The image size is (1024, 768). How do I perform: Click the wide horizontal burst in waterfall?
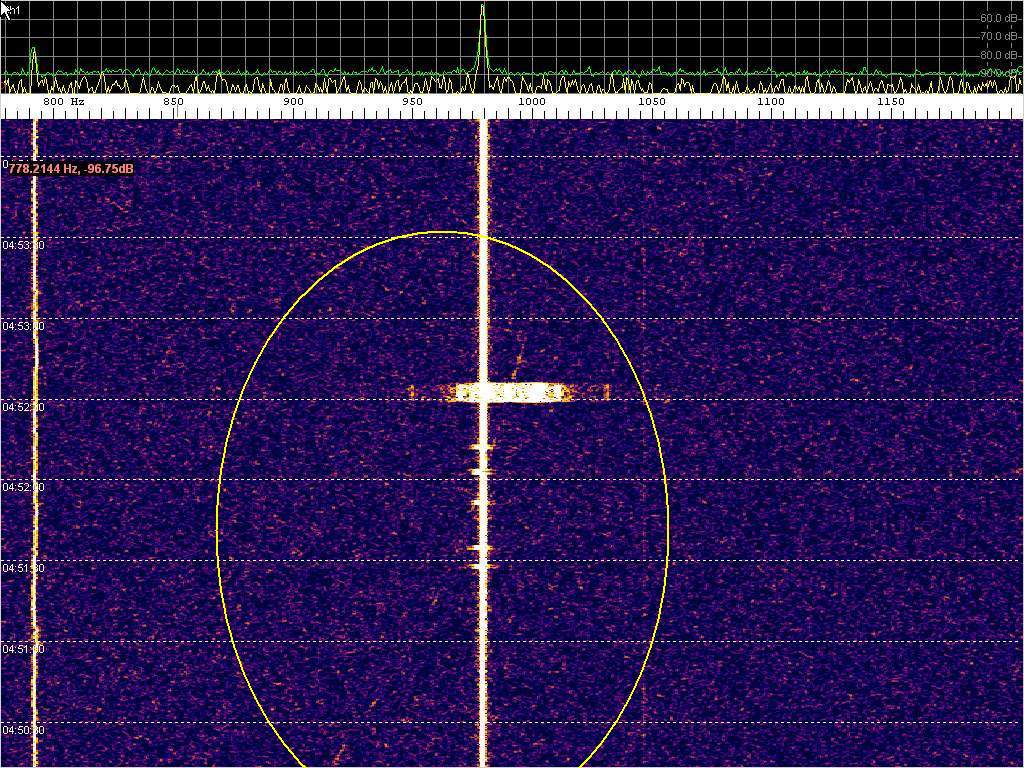click(x=510, y=392)
